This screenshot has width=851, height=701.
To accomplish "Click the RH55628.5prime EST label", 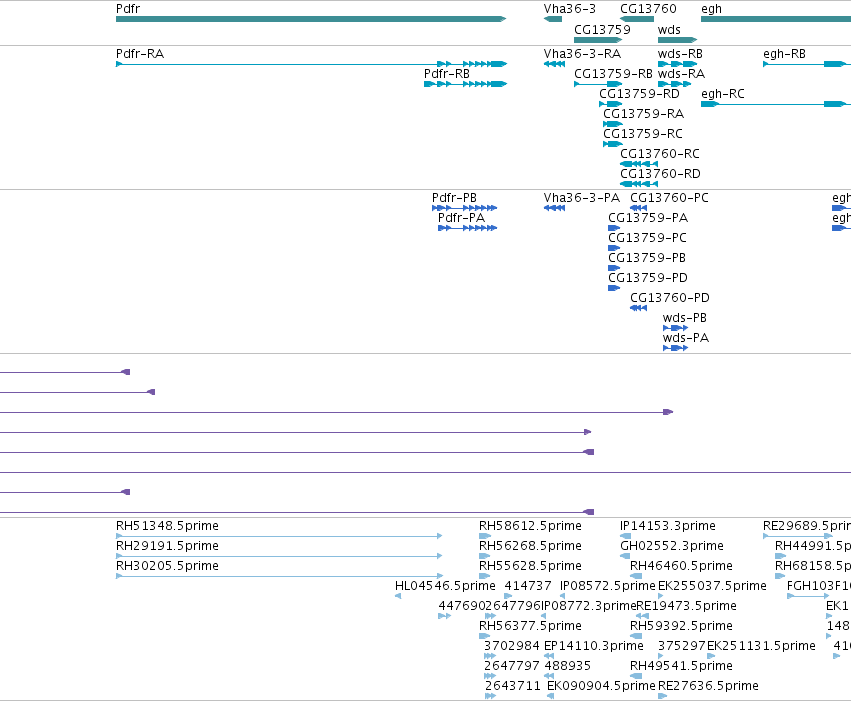I will 530,566.
